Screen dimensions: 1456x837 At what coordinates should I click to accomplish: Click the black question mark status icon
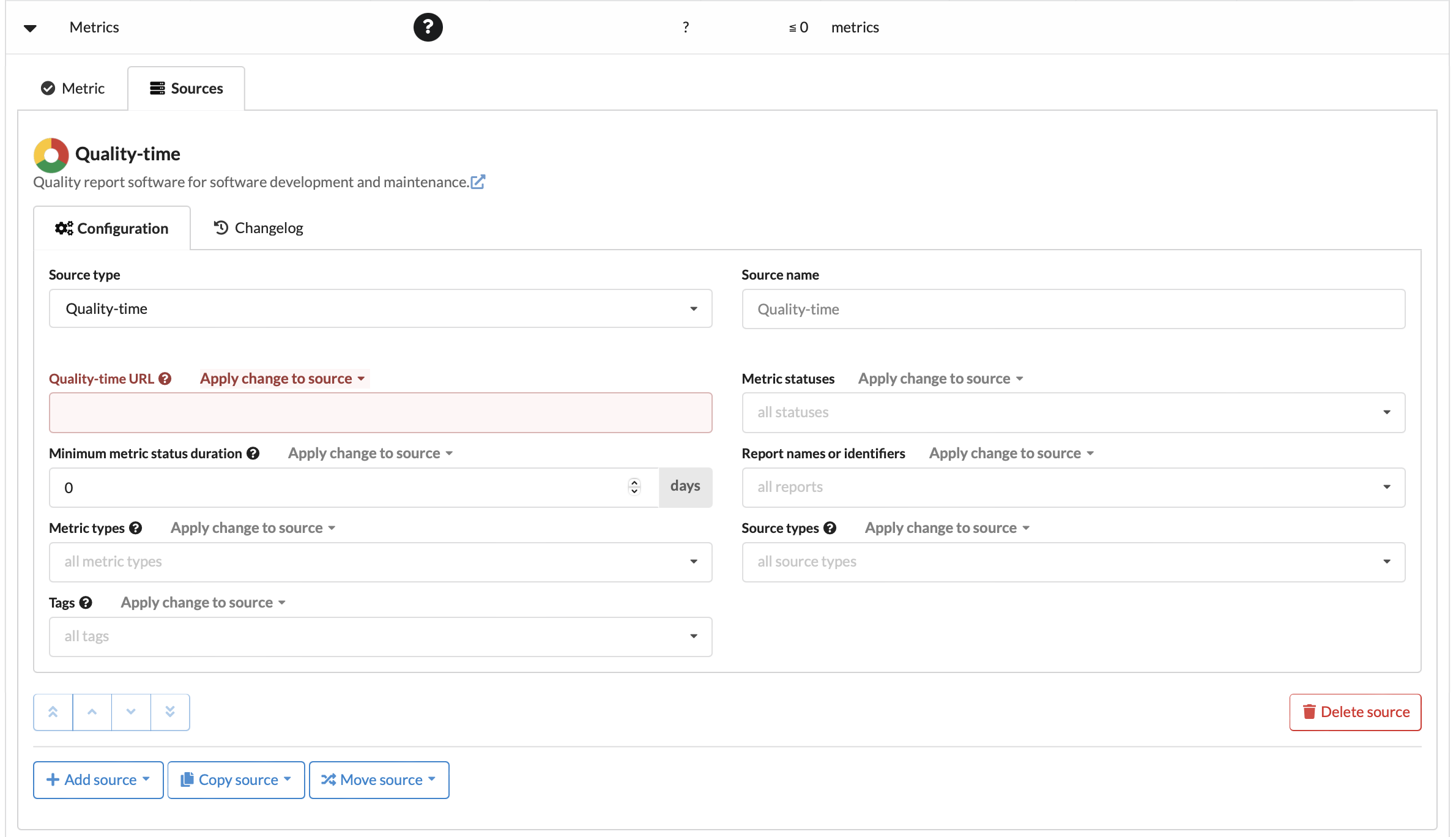(x=428, y=28)
